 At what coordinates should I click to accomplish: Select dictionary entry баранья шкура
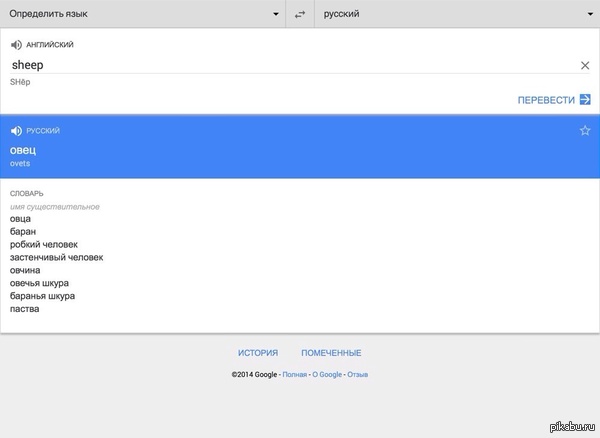click(x=43, y=296)
